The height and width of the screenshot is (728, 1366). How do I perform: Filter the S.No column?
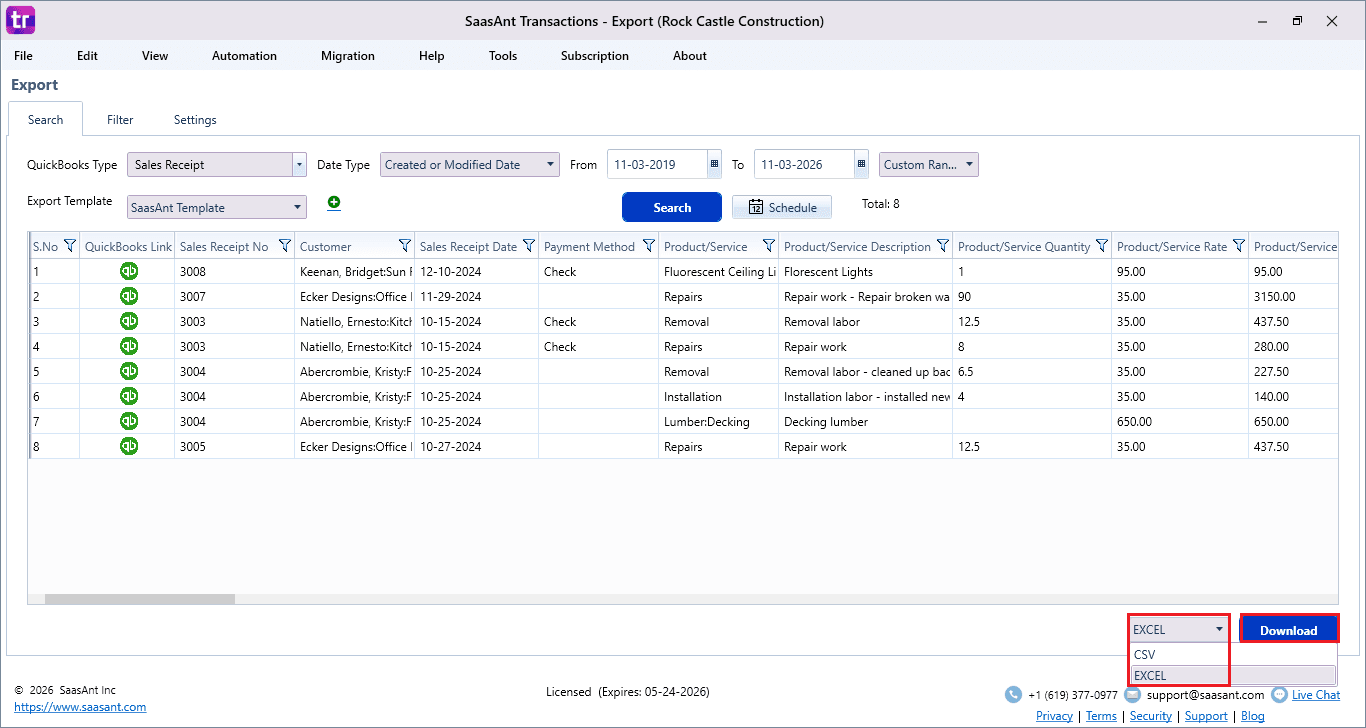pyautogui.click(x=70, y=246)
